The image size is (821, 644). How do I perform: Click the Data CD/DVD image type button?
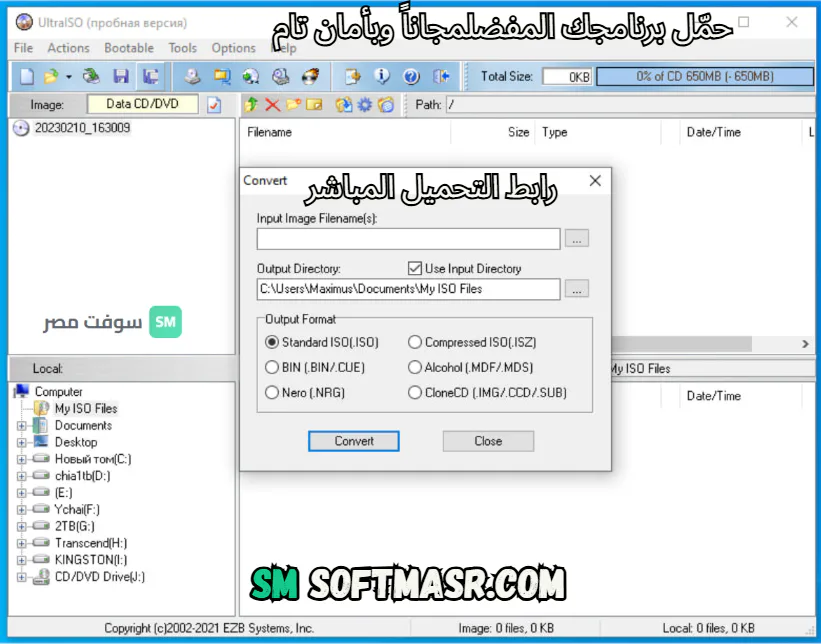click(x=142, y=104)
